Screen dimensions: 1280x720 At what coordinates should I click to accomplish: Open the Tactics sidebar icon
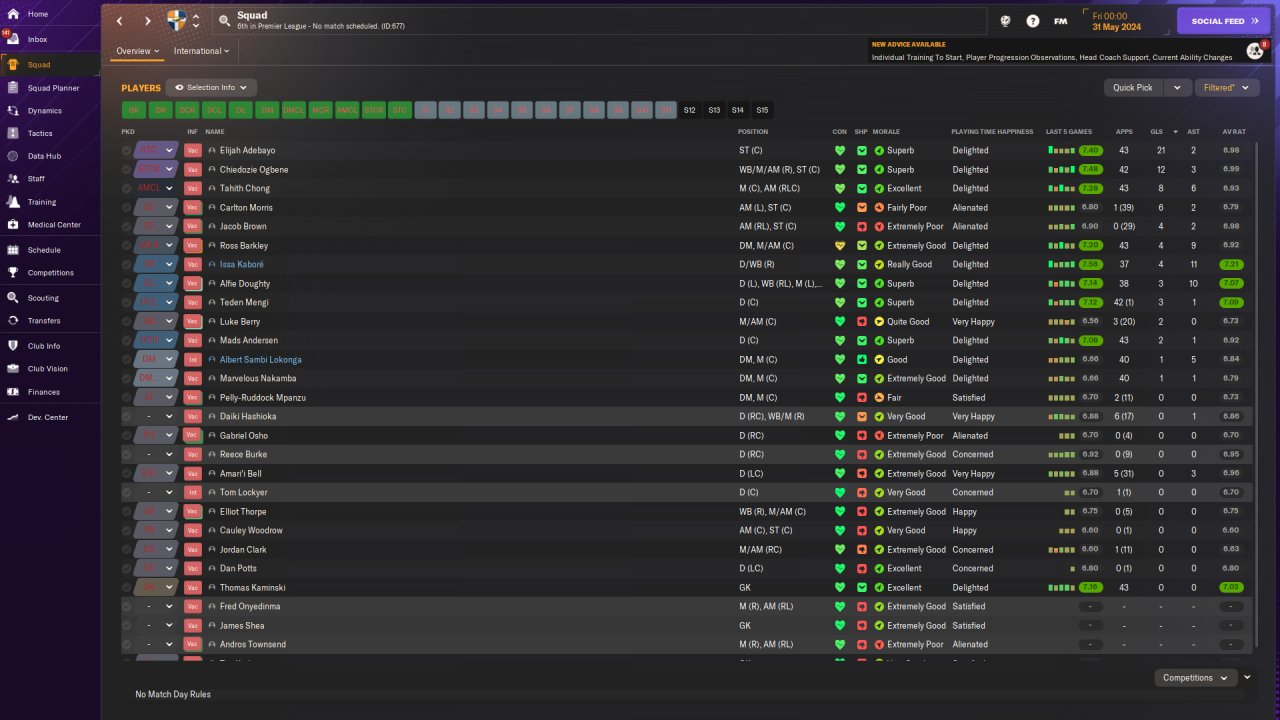coord(12,133)
